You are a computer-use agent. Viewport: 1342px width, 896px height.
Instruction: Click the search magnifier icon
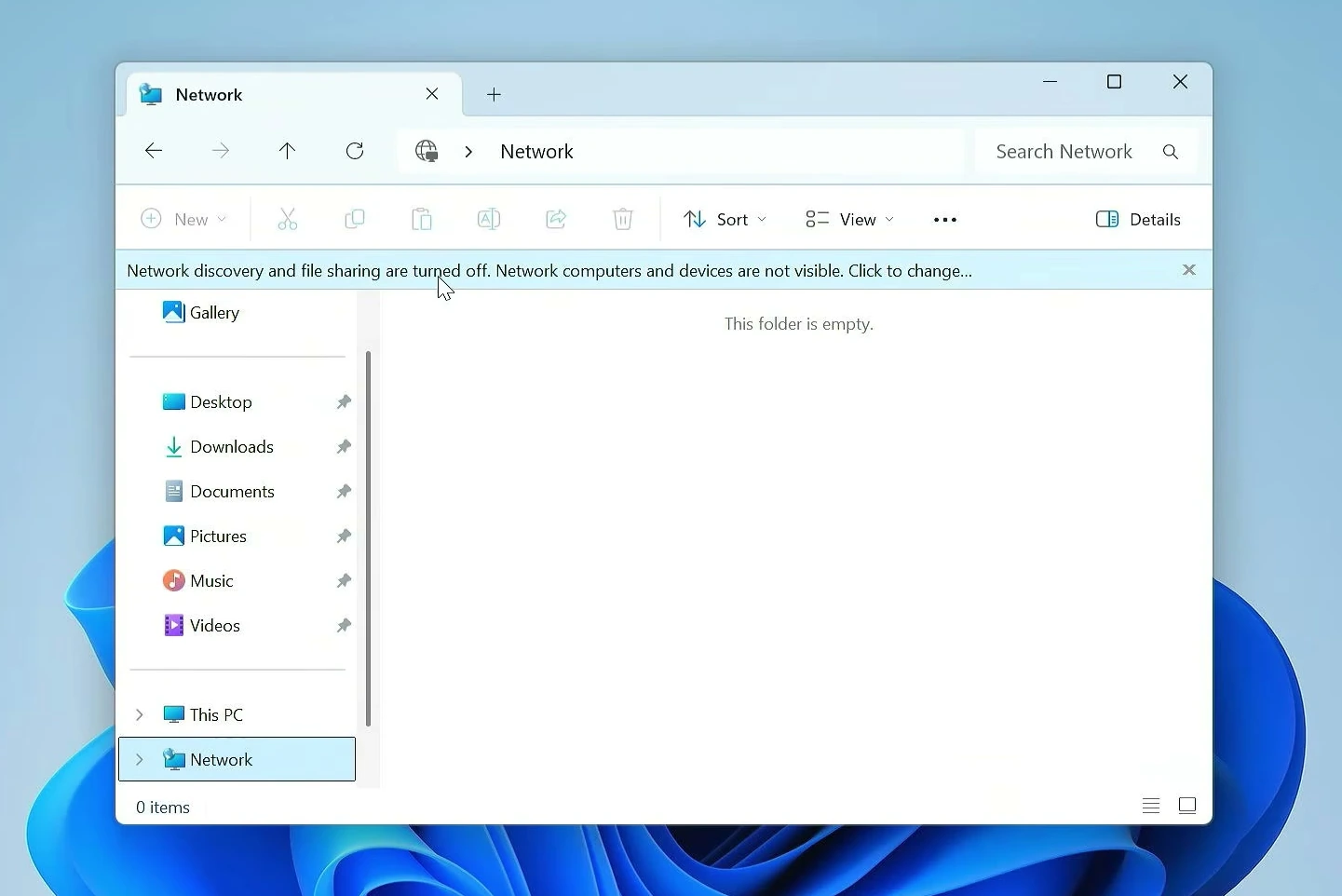click(1171, 152)
